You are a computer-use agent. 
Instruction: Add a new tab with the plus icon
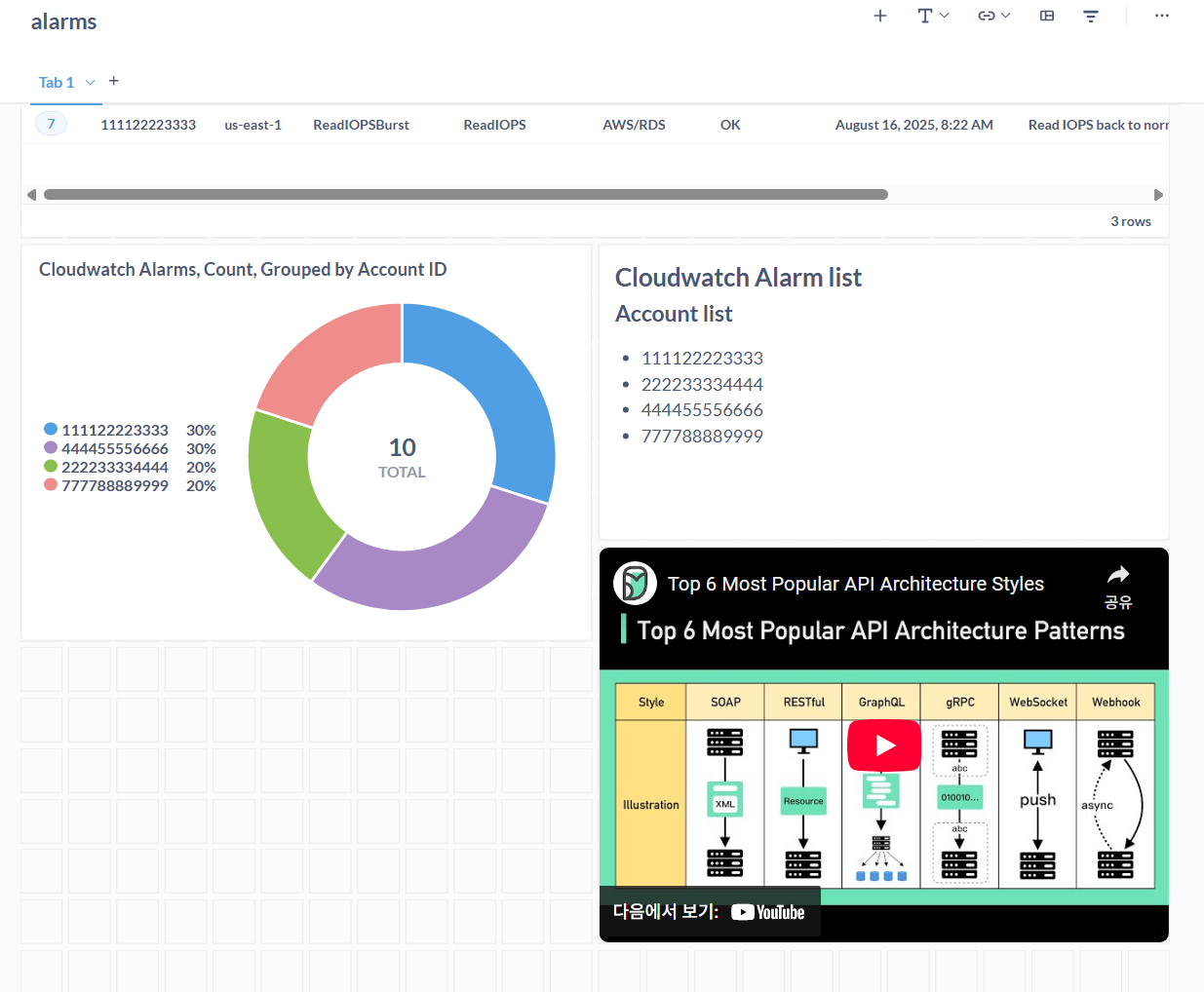(x=114, y=81)
